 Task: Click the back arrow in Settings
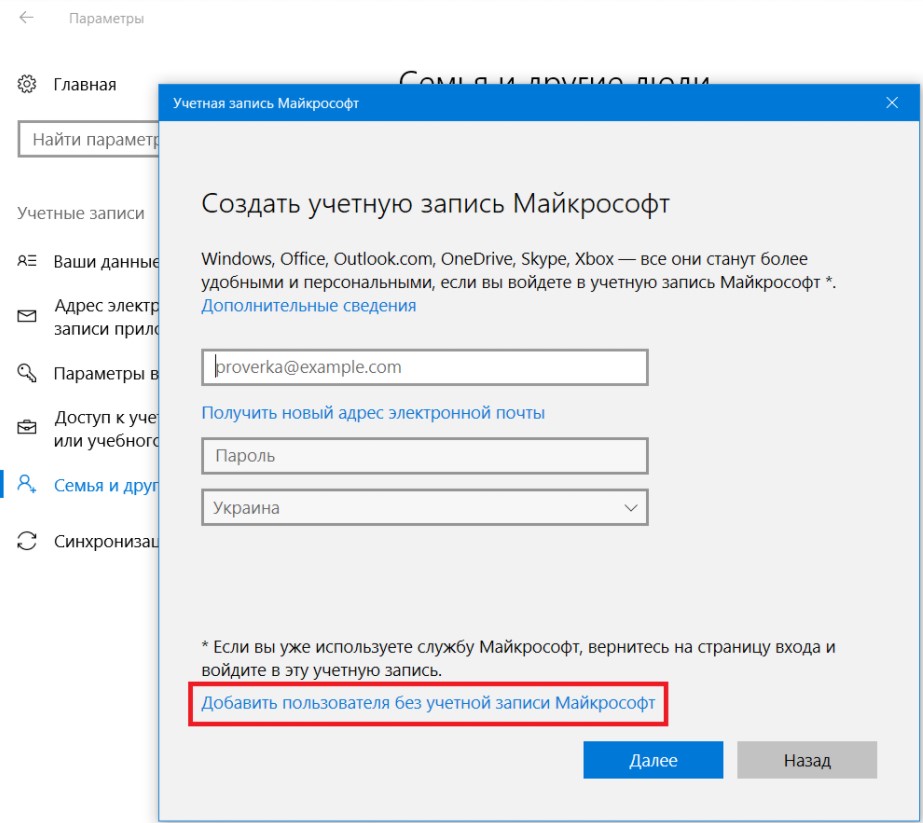pyautogui.click(x=26, y=18)
